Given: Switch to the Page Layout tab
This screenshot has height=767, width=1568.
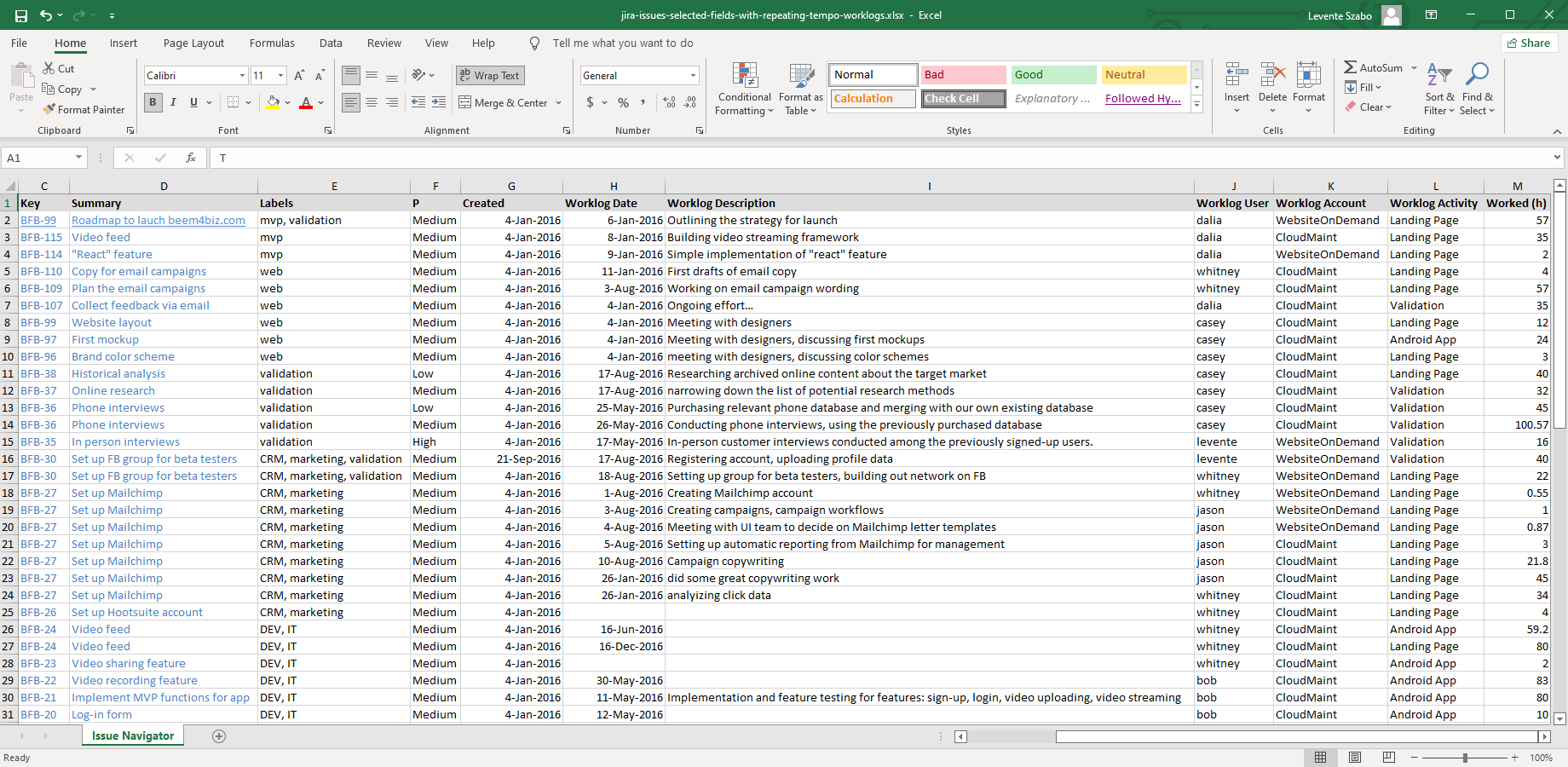Looking at the screenshot, I should (194, 43).
